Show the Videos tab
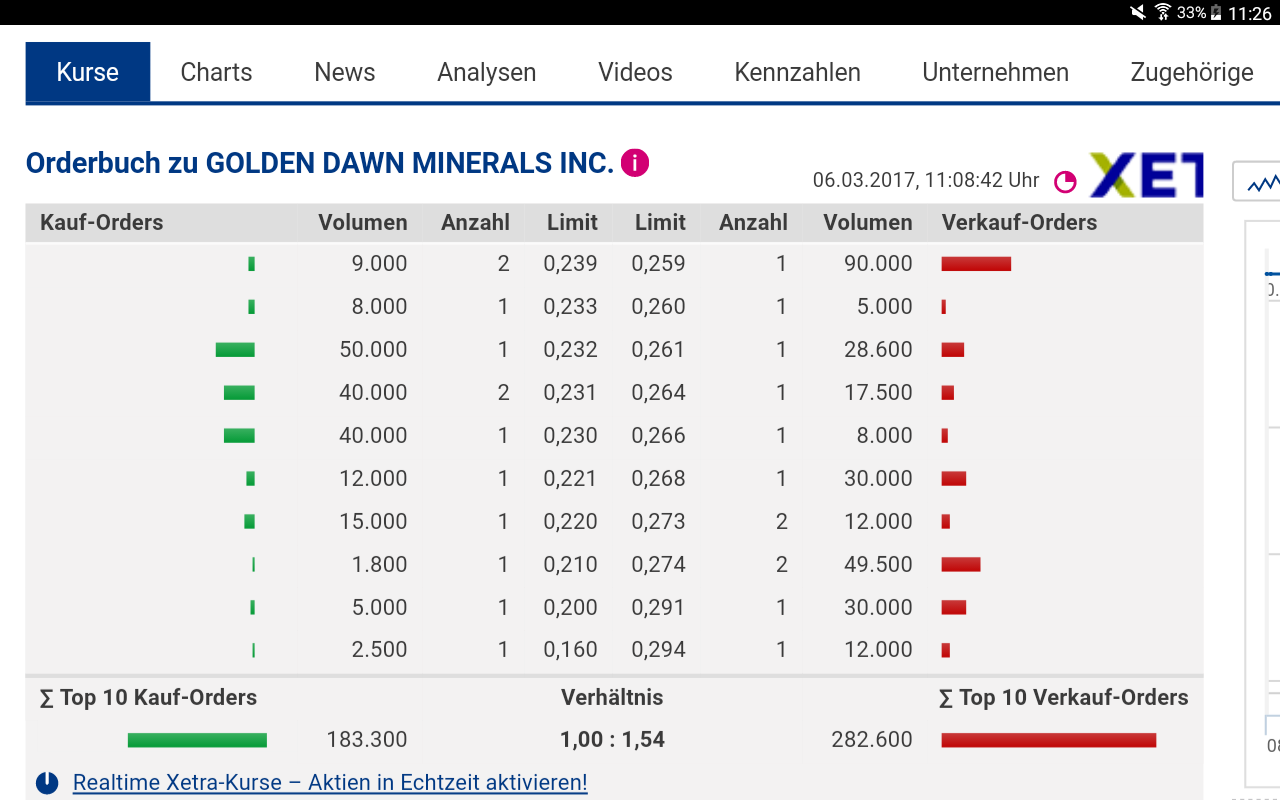Image resolution: width=1280 pixels, height=800 pixels. click(635, 72)
